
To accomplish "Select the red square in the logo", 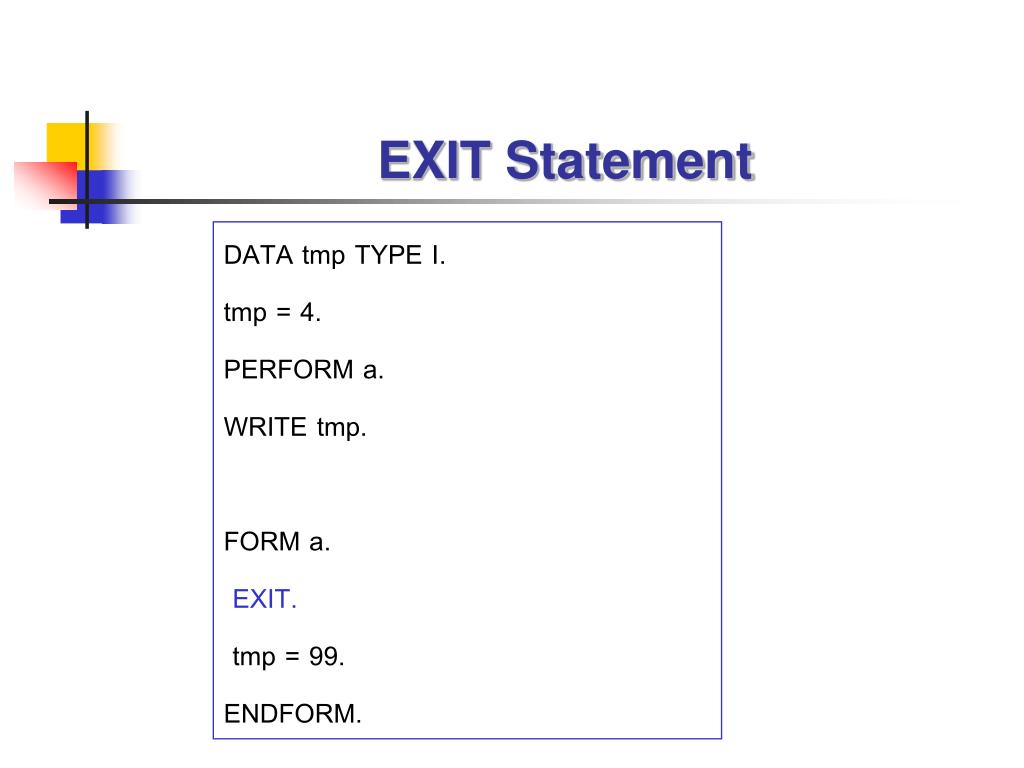I will (x=46, y=183).
